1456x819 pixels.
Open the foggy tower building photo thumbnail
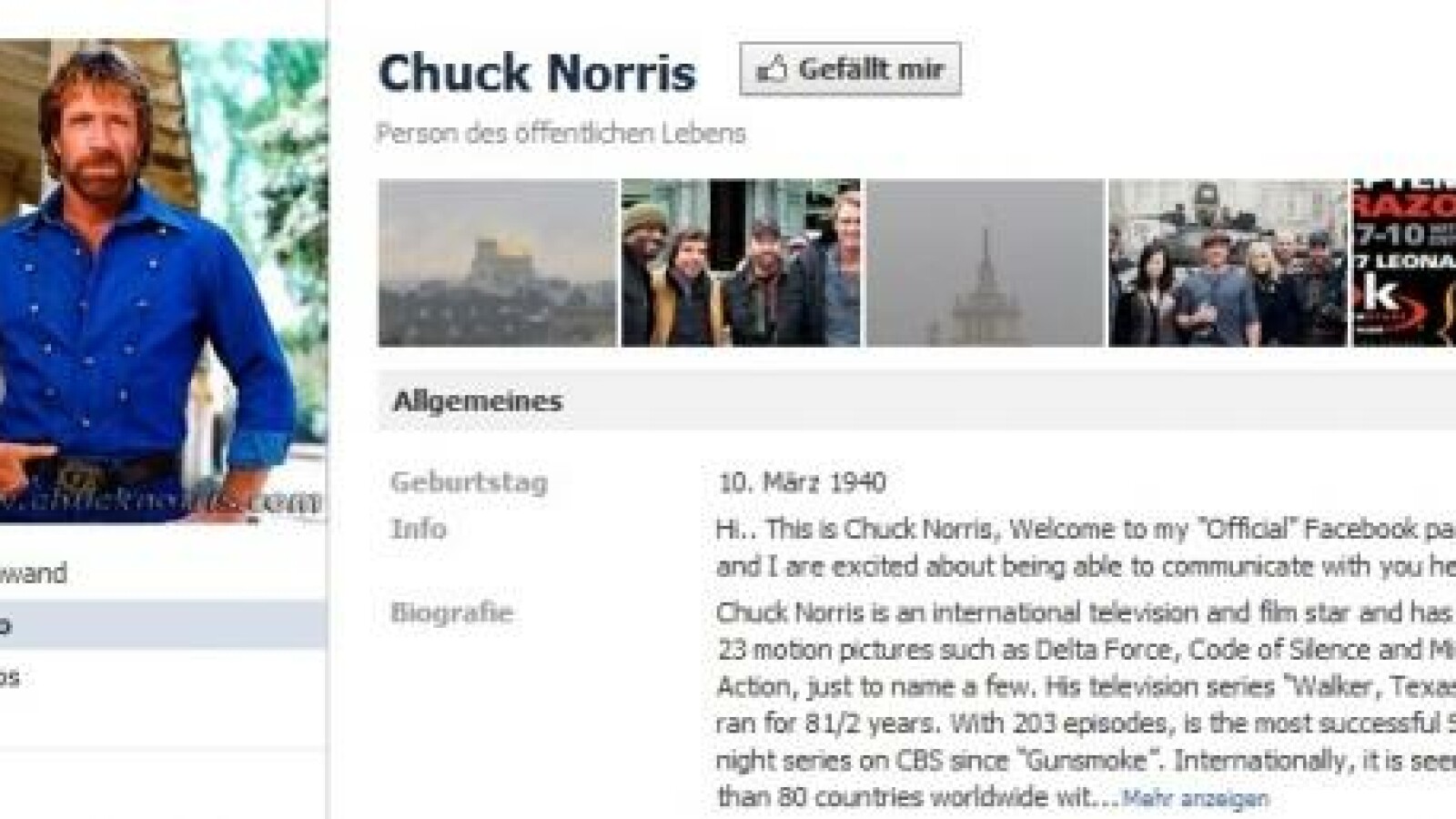(x=985, y=263)
